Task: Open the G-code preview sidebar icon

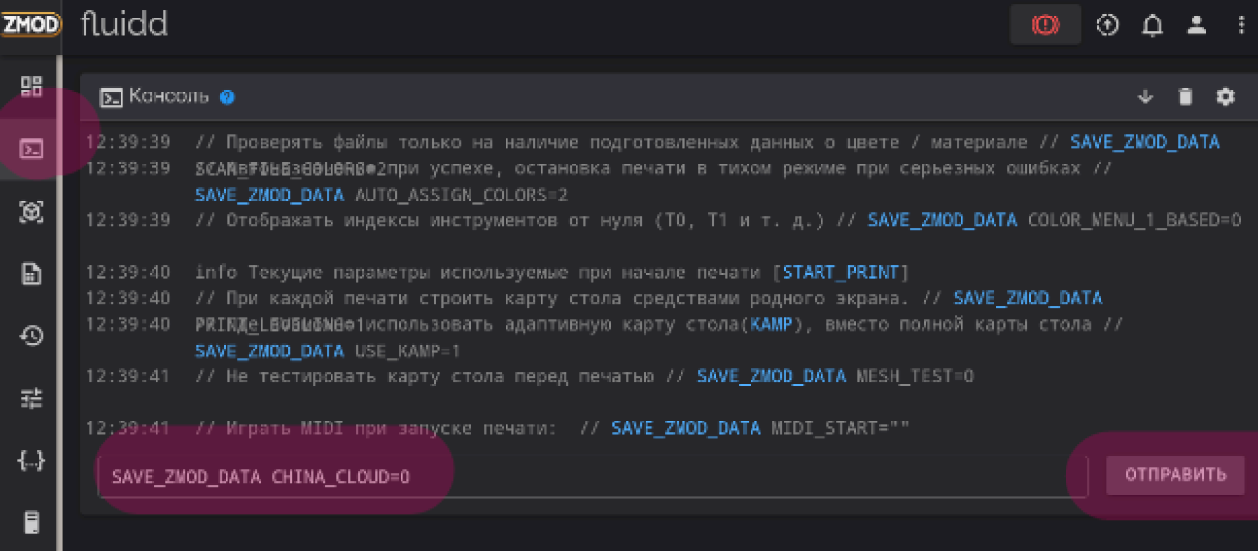Action: (31, 212)
